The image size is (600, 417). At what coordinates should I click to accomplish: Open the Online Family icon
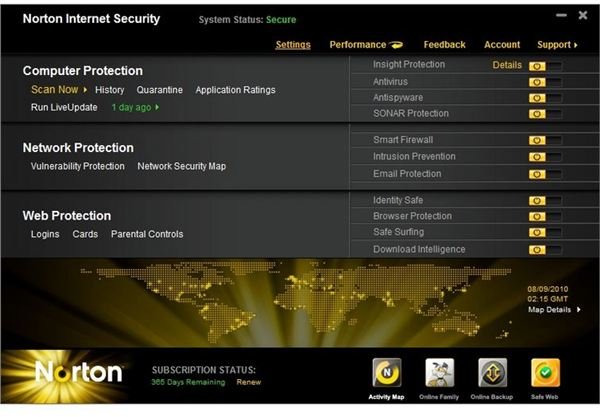click(440, 372)
